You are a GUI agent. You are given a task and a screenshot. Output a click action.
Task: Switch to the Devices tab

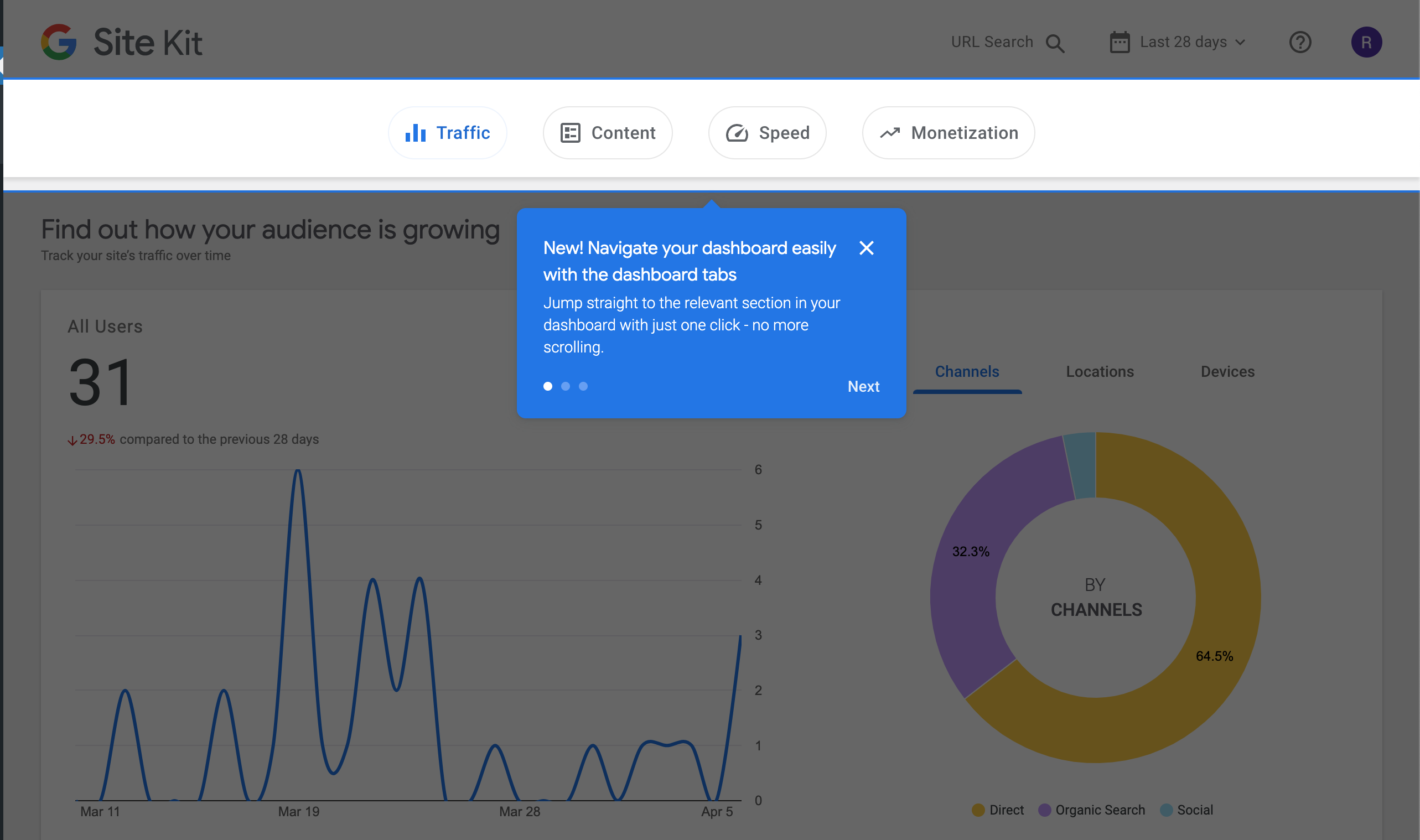(x=1227, y=371)
